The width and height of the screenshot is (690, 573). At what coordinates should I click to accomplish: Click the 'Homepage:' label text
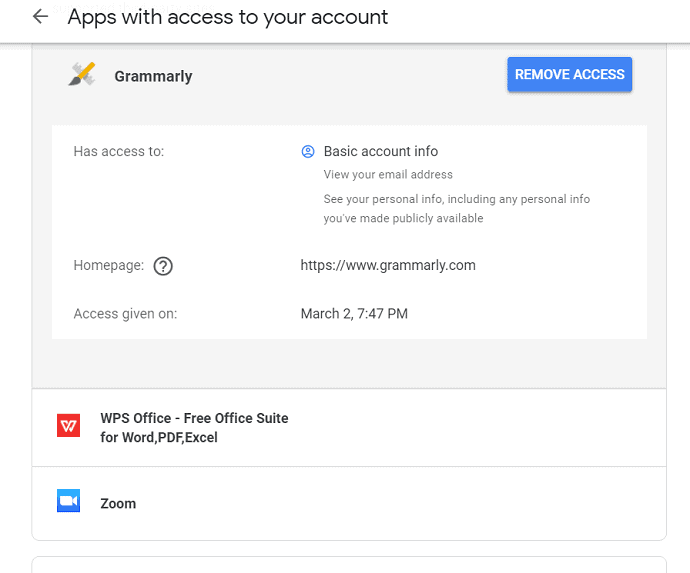109,266
